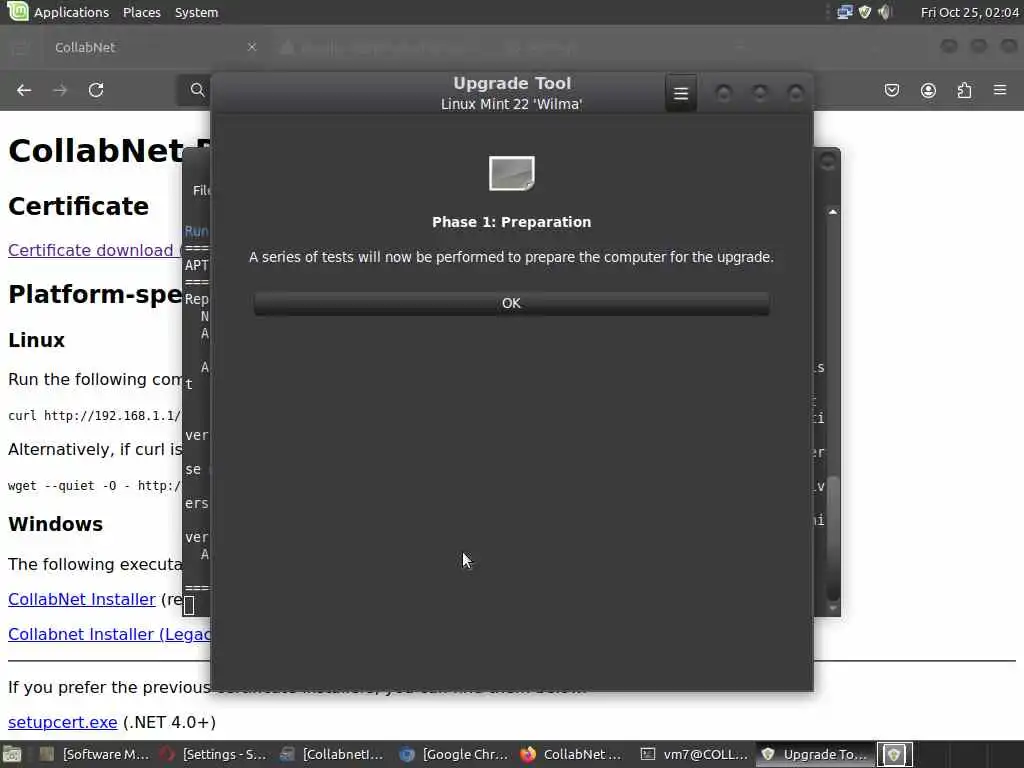Reload the page in Firefox
Viewport: 1024px width, 768px height.
point(96,90)
